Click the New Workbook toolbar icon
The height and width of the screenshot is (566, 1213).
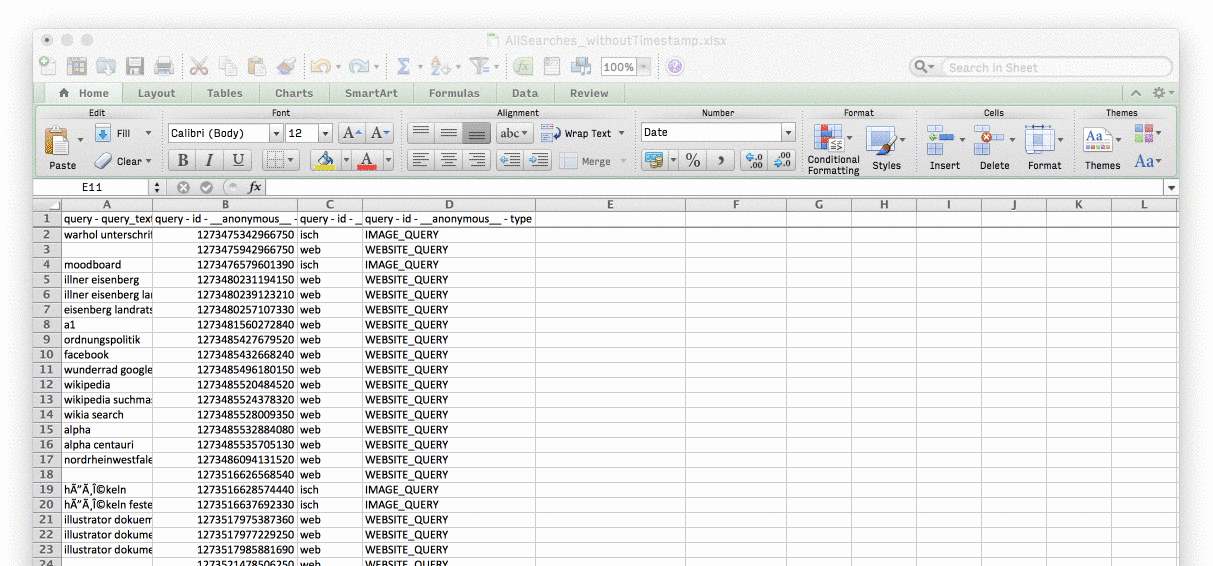(47, 66)
